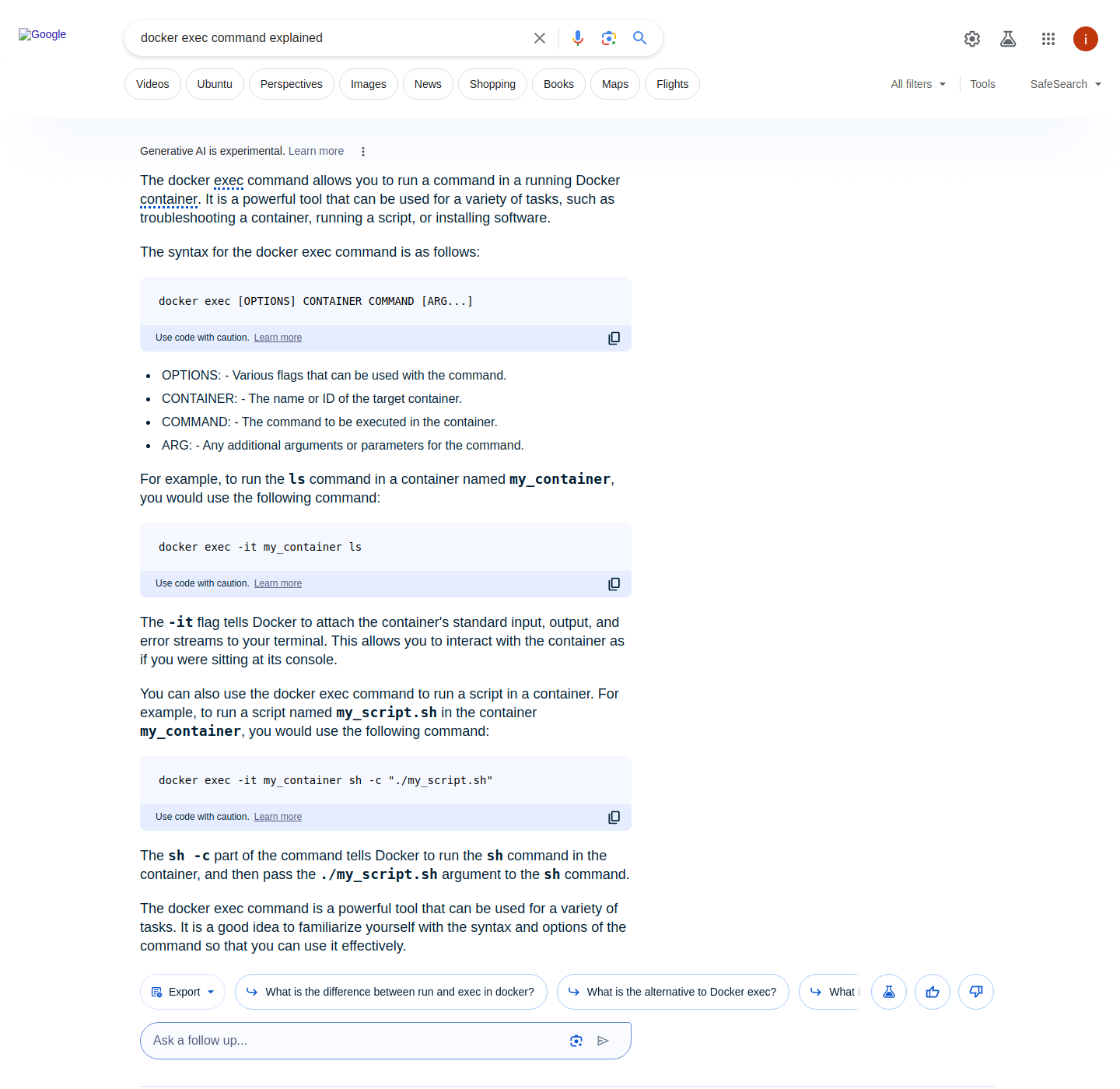Image resolution: width=1120 pixels, height=1089 pixels.
Task: Open the generative AI more options menu
Action: point(363,152)
